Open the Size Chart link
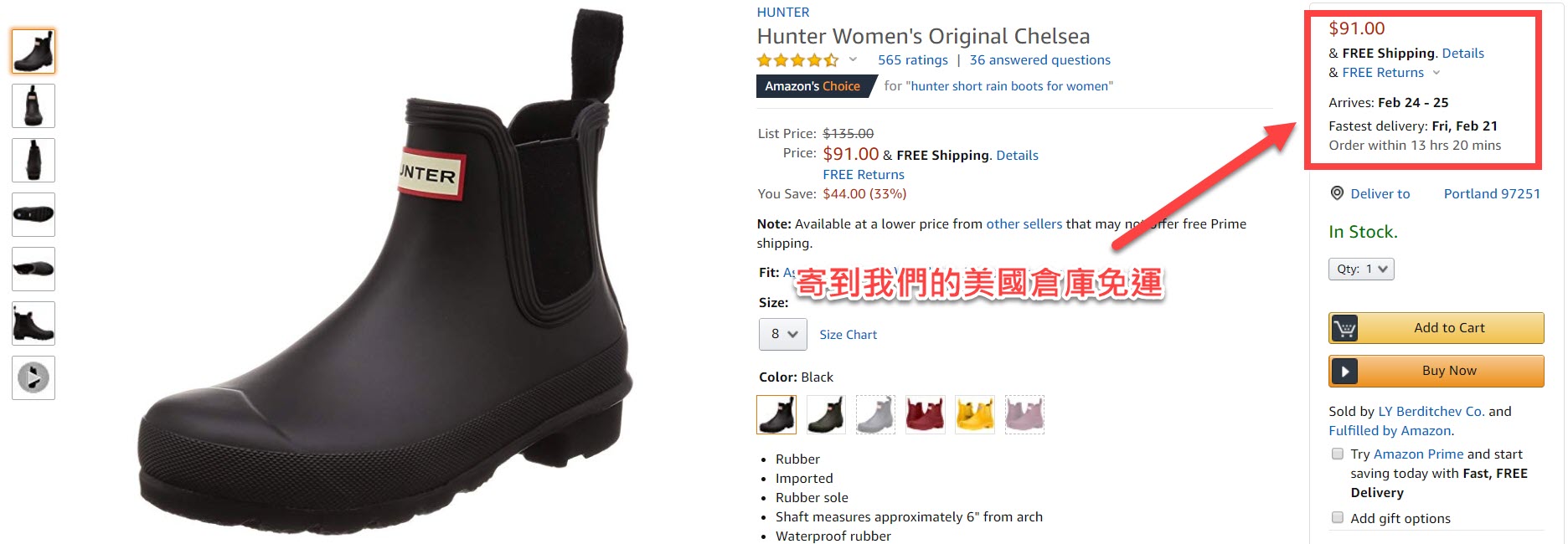This screenshot has height=544, width=1568. [x=848, y=335]
